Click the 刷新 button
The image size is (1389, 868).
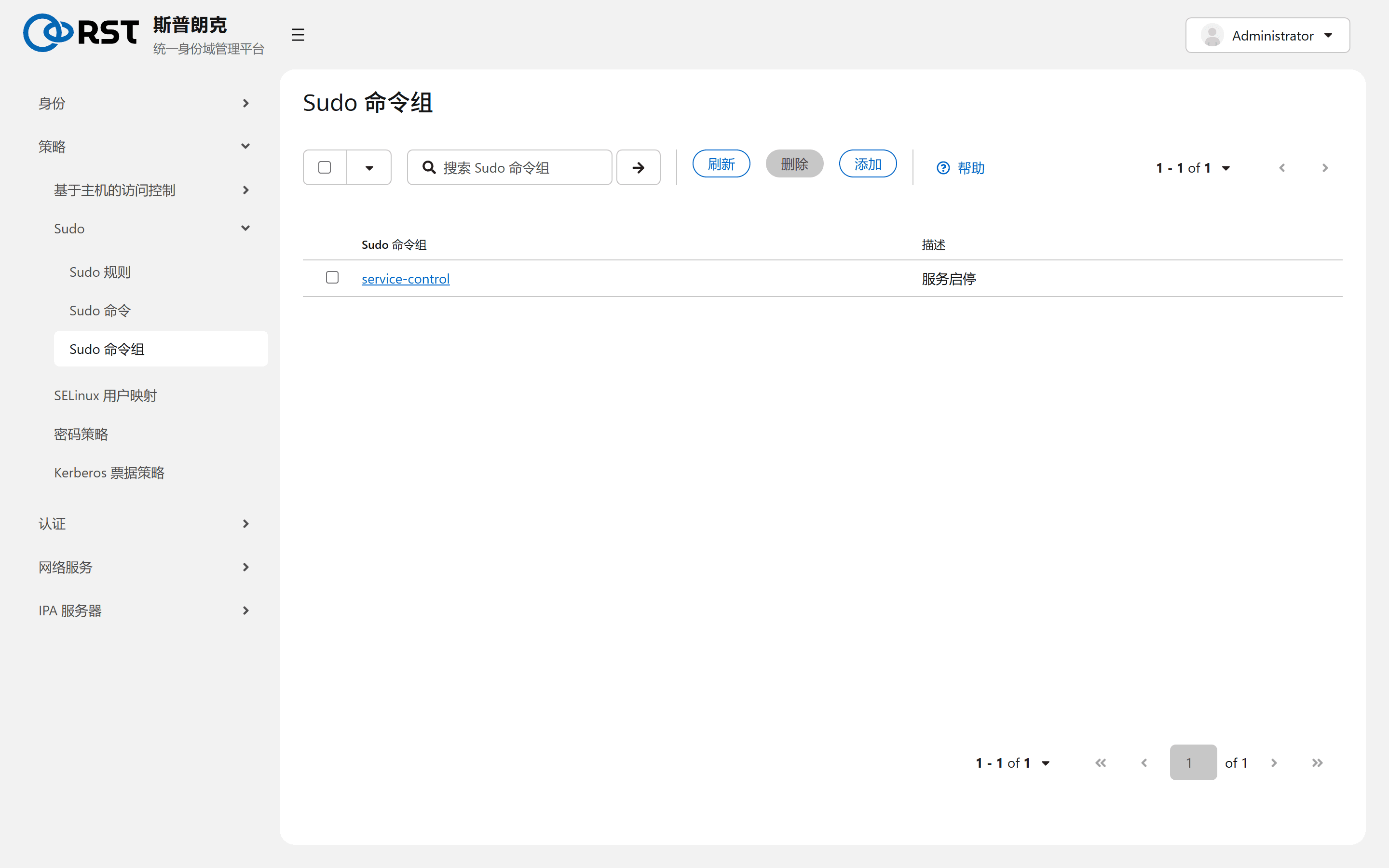(x=721, y=163)
